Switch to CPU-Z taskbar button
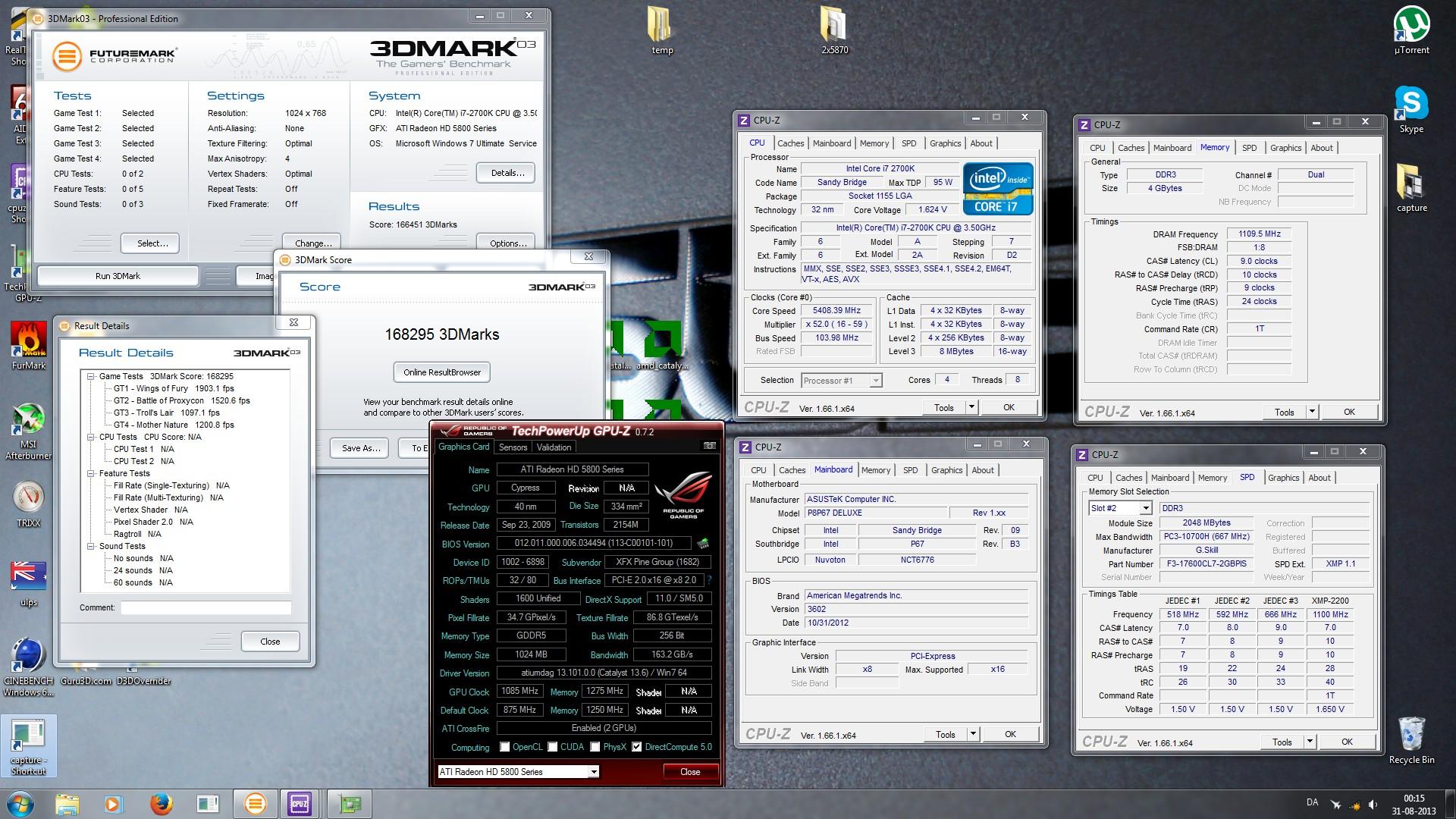The image size is (1456, 819). pos(300,803)
